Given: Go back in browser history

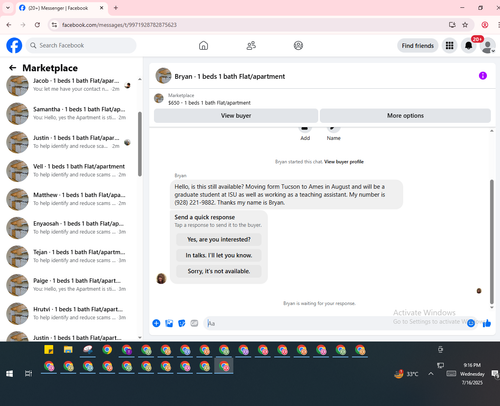Looking at the screenshot, I should [x=9, y=25].
